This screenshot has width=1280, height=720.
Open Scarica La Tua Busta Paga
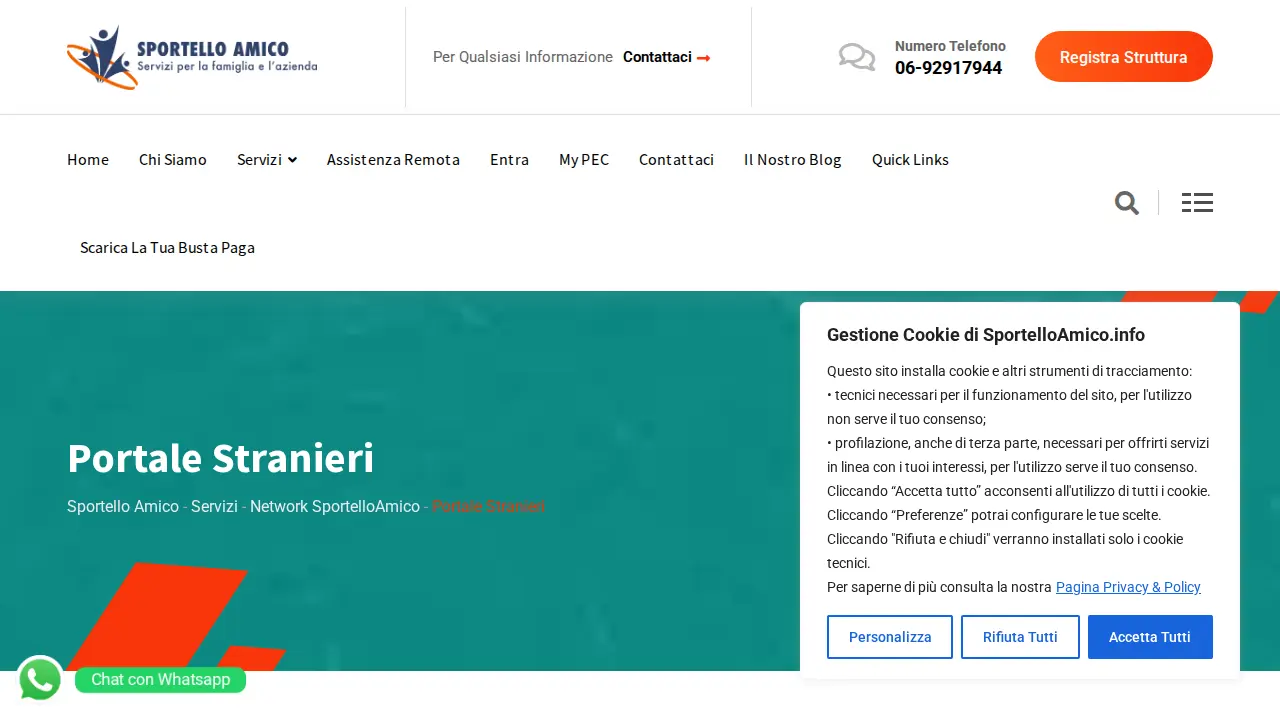(167, 248)
